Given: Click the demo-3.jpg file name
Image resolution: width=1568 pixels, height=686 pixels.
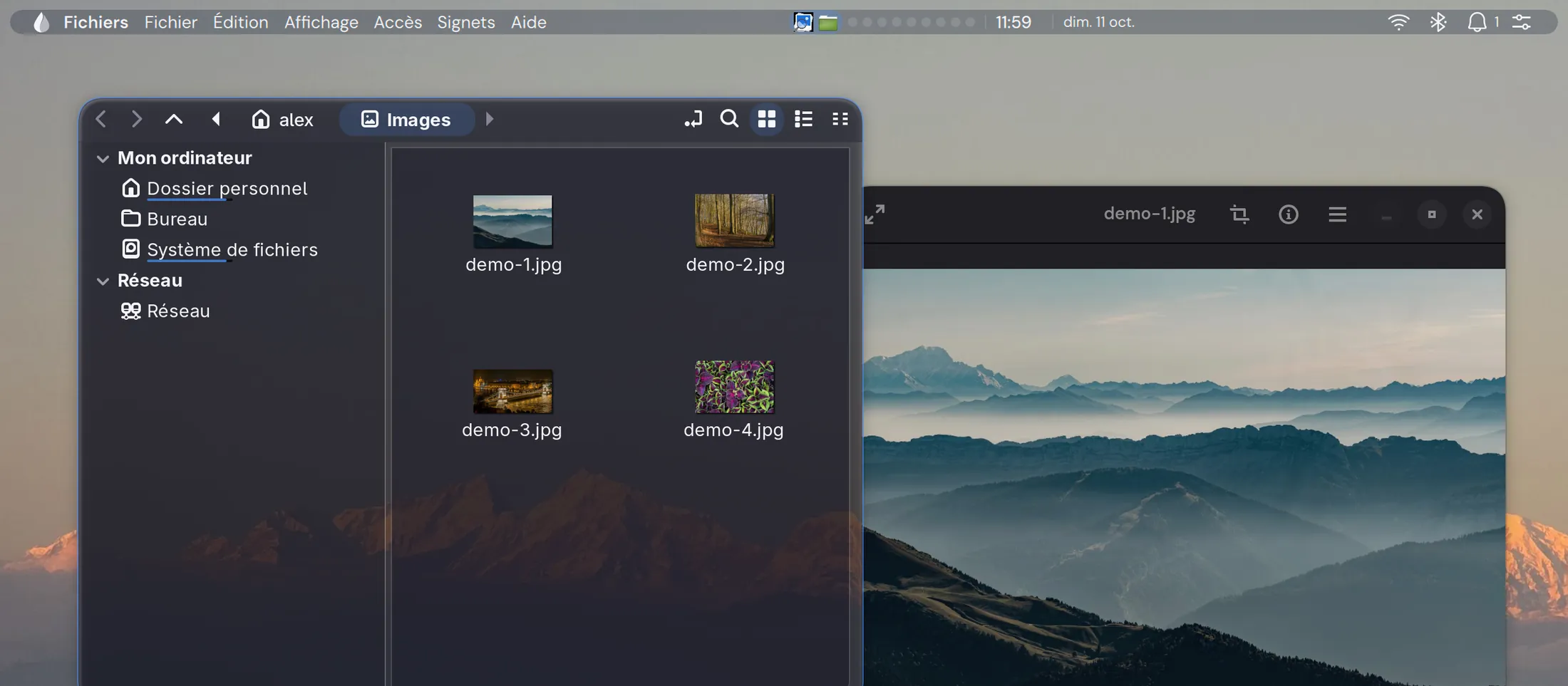Looking at the screenshot, I should 512,430.
